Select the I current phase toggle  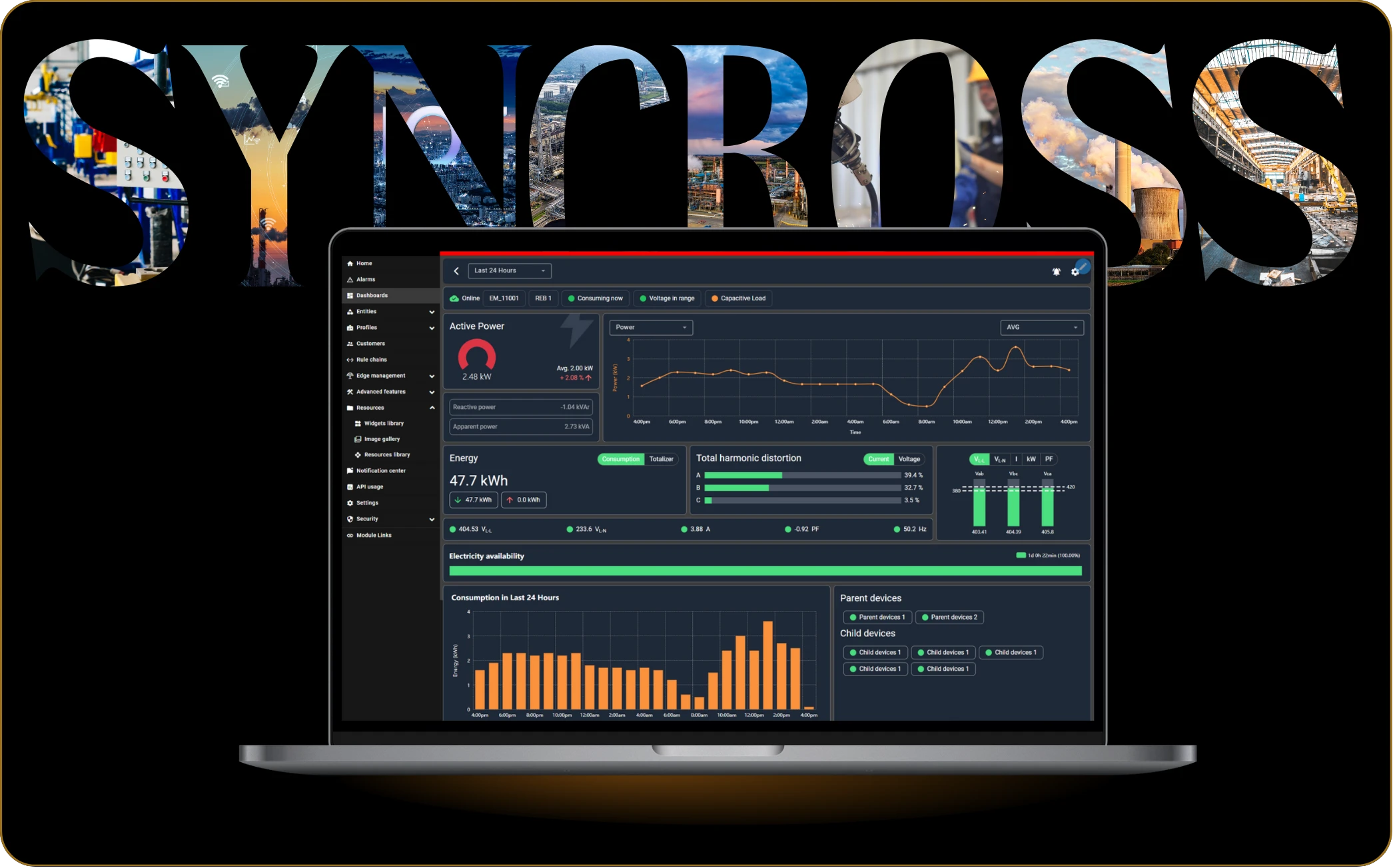(x=1016, y=460)
